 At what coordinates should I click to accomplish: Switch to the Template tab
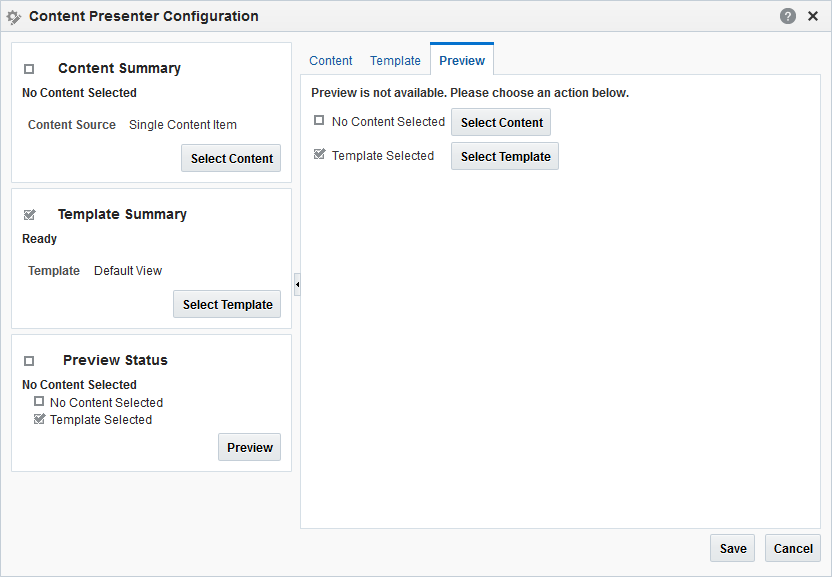pos(395,61)
